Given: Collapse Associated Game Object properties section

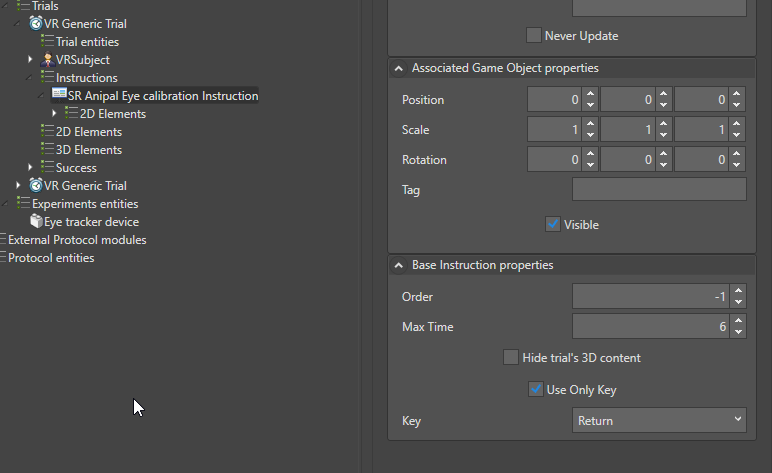Looking at the screenshot, I should coord(399,68).
